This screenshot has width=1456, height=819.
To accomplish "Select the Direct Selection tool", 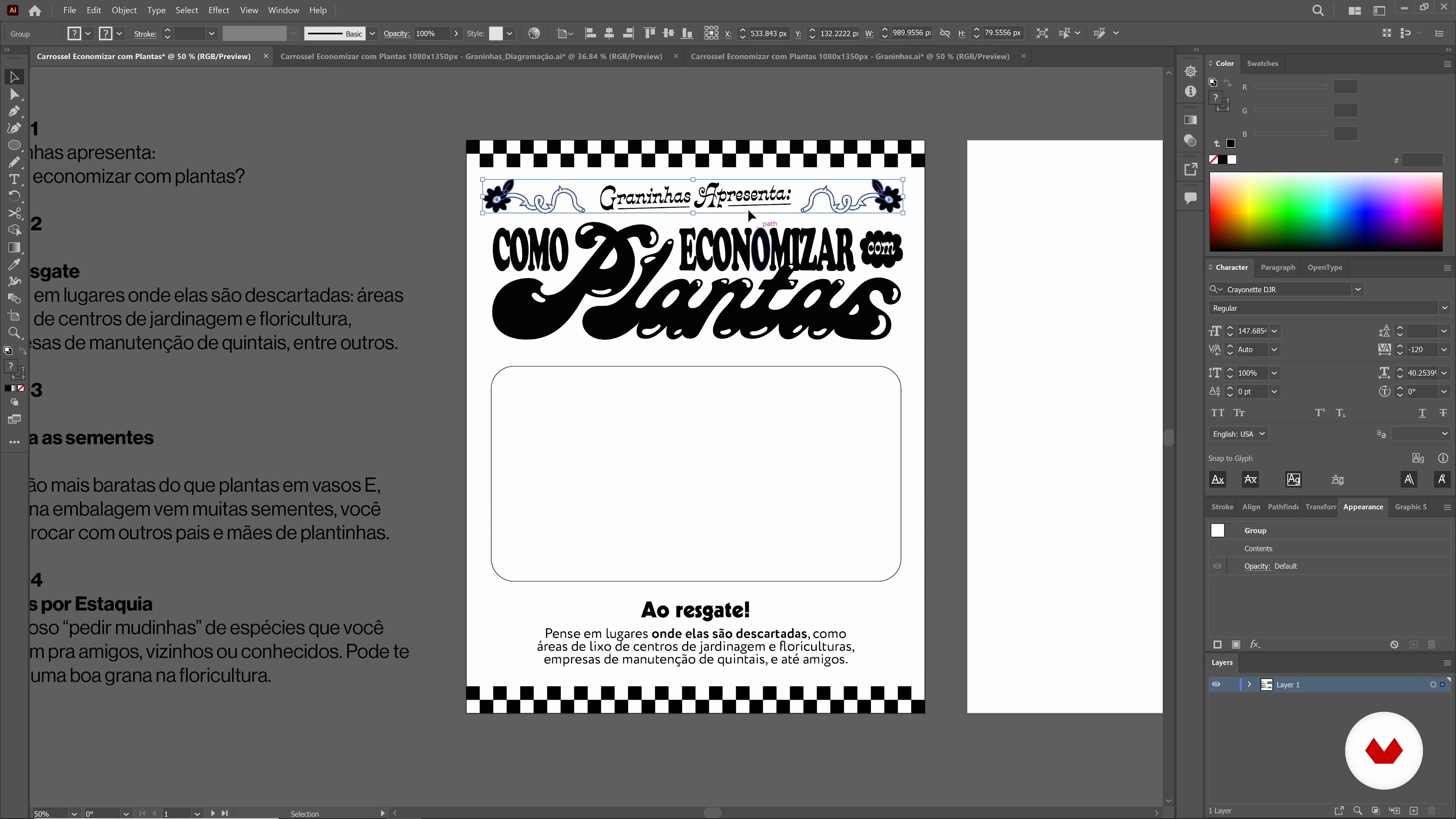I will tap(14, 94).
